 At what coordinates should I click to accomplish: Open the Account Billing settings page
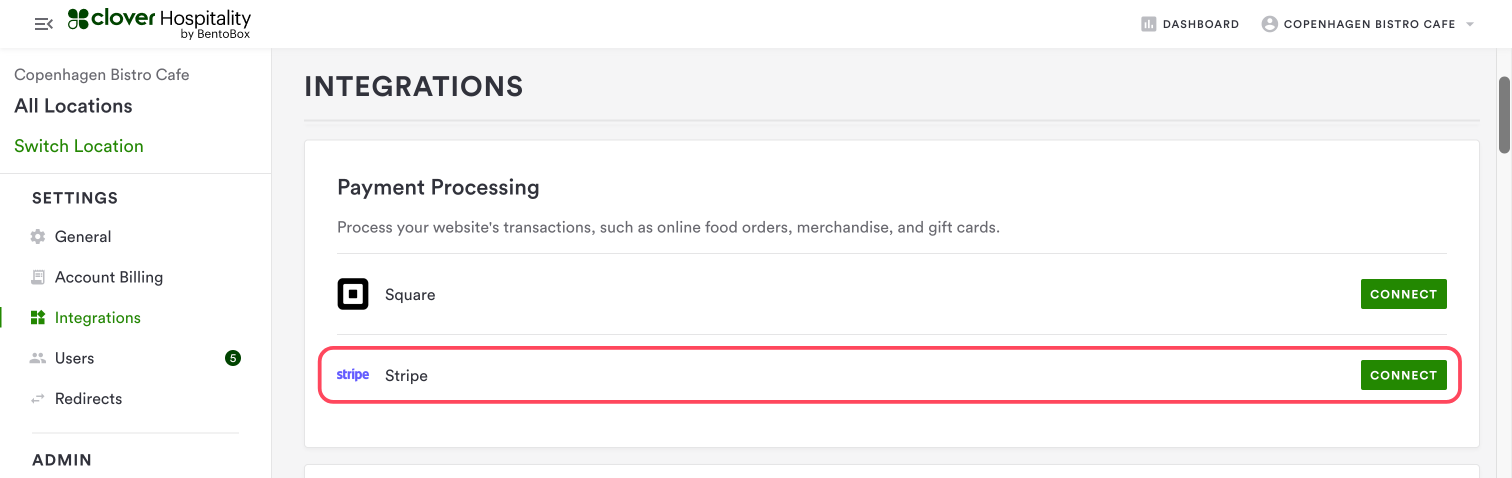pyautogui.click(x=109, y=277)
